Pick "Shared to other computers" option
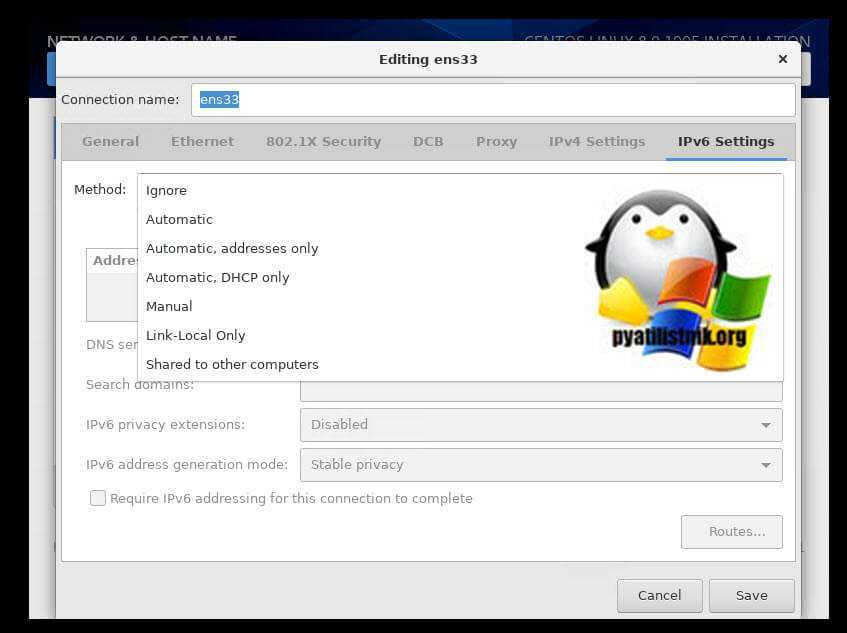Screen dimensions: 847x633 (x=460, y=365)
